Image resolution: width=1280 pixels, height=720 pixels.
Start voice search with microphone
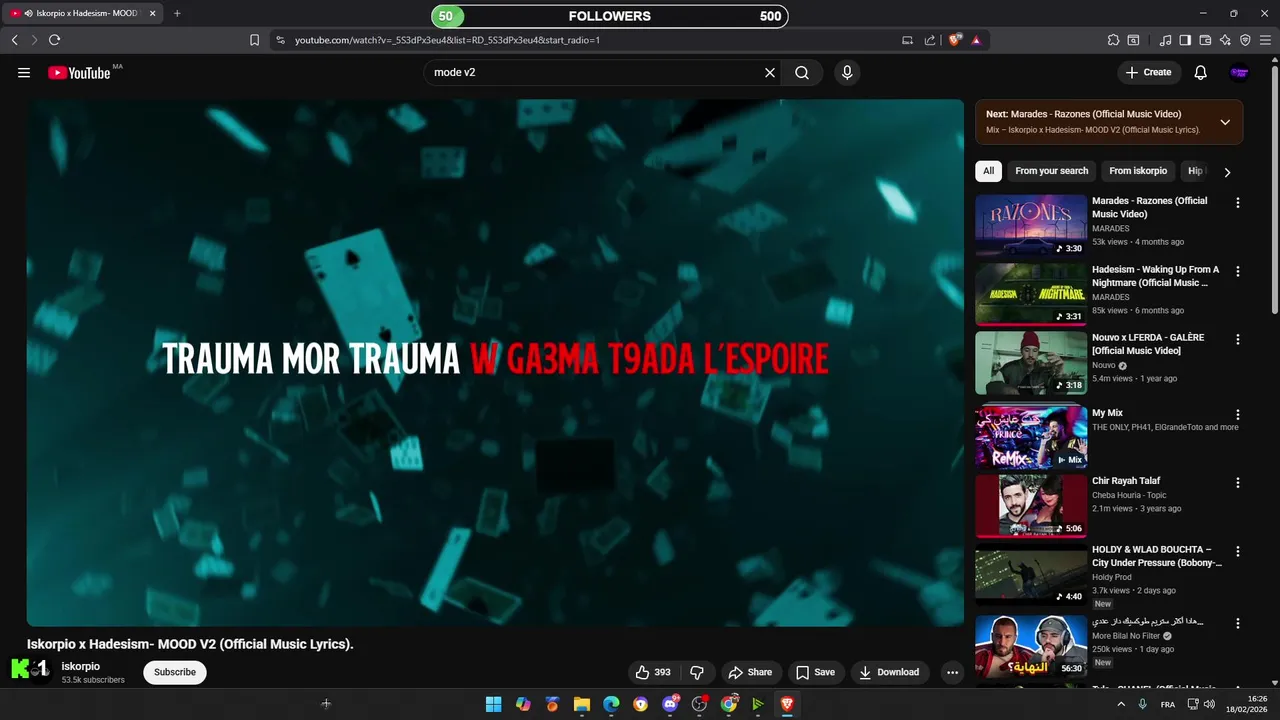coord(847,73)
